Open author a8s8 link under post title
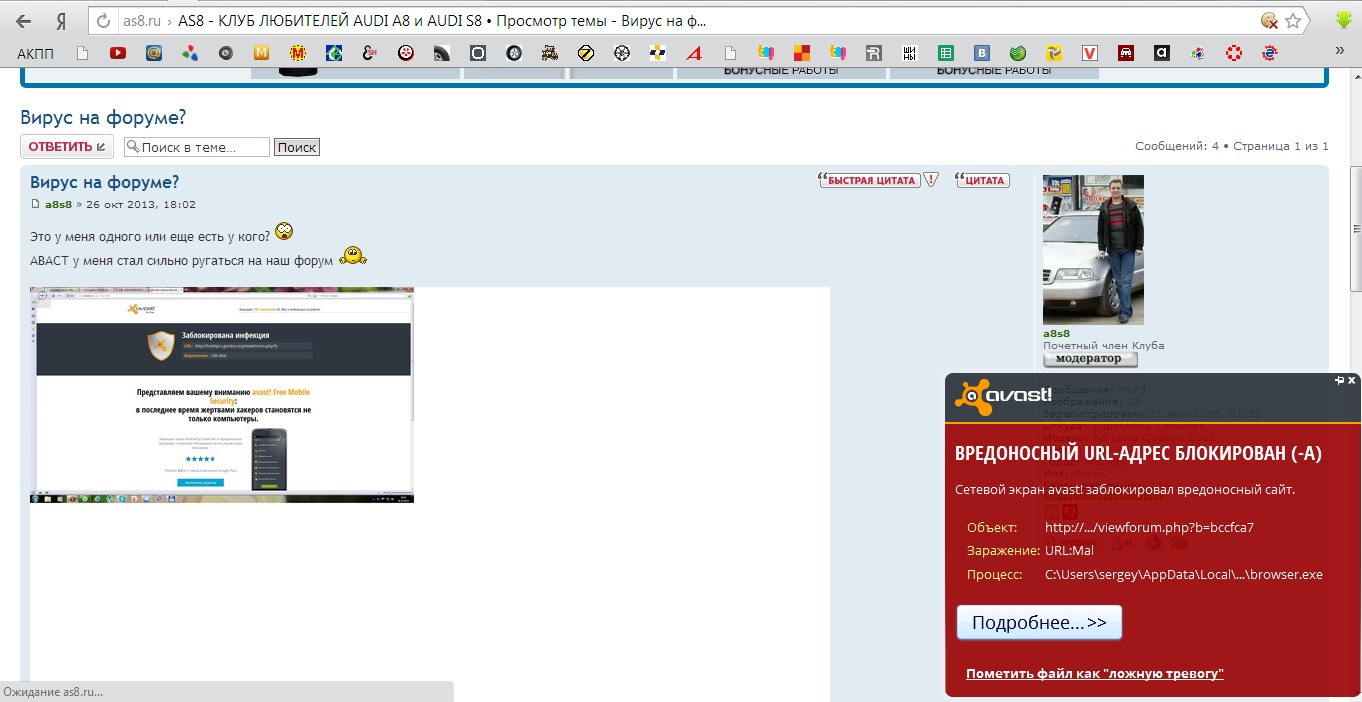Screen dimensions: 1362x702 pos(58,205)
